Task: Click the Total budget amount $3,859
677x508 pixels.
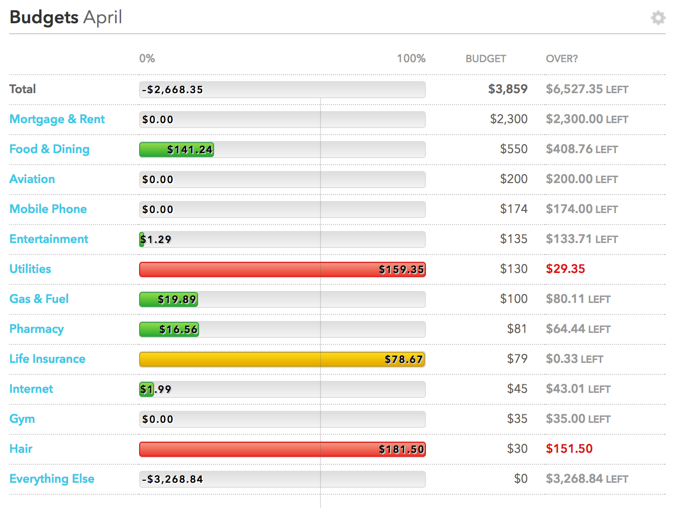Action: pos(508,89)
